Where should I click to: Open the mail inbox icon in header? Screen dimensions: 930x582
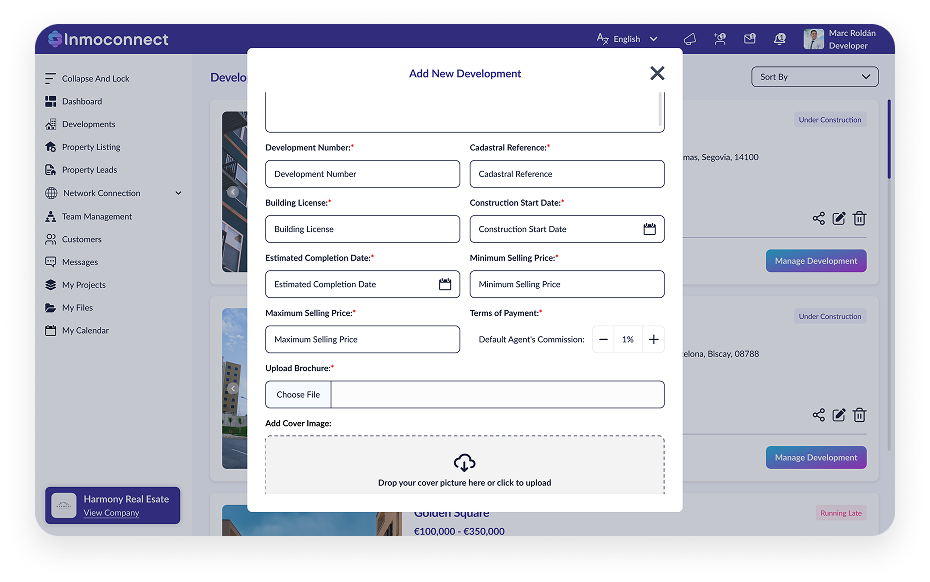(x=750, y=39)
